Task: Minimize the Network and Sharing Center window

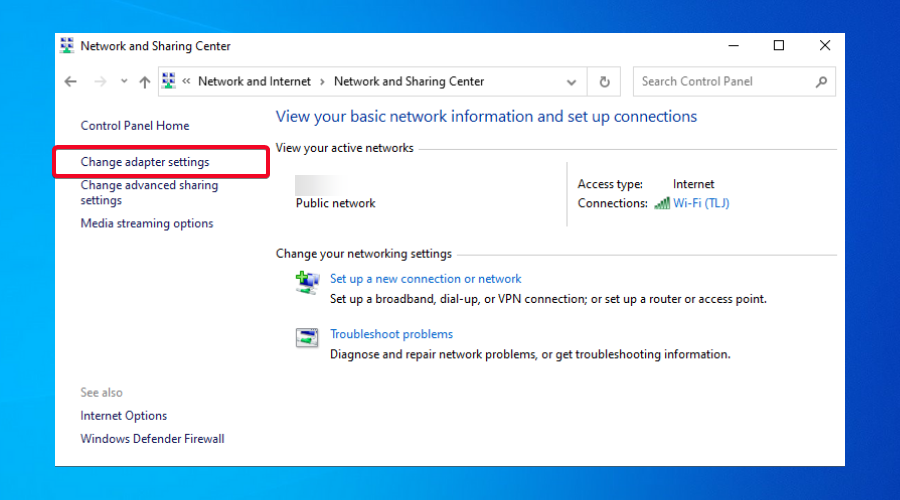Action: [x=734, y=45]
